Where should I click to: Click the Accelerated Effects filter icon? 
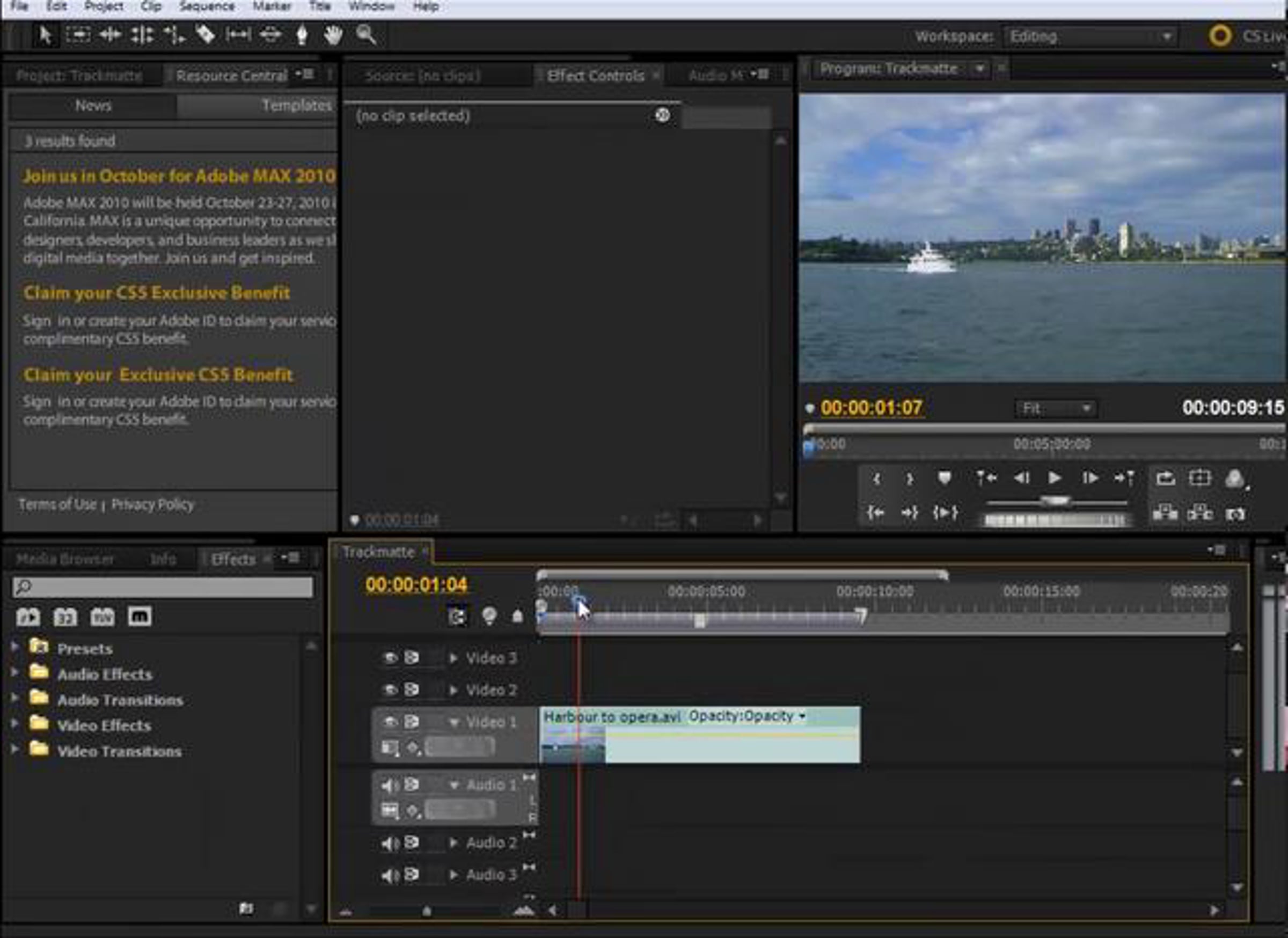tap(28, 617)
